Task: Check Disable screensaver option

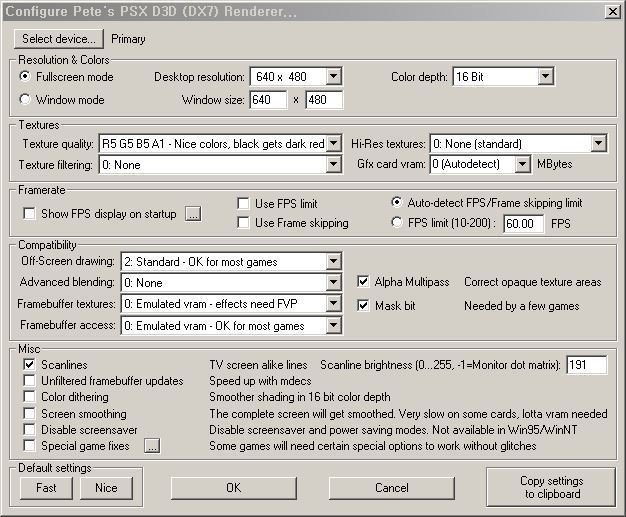Action: [x=30, y=430]
